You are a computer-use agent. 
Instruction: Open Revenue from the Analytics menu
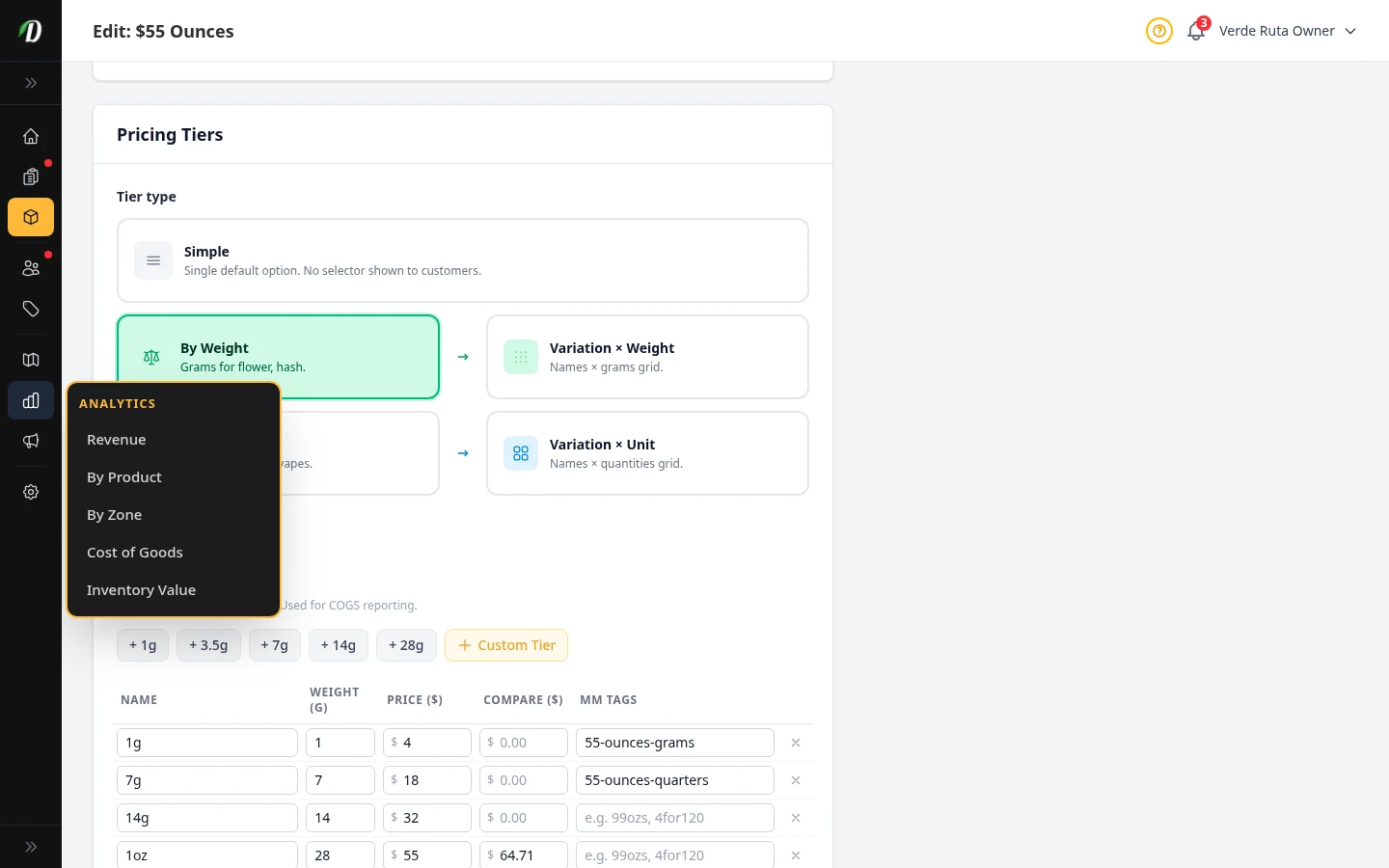(116, 439)
